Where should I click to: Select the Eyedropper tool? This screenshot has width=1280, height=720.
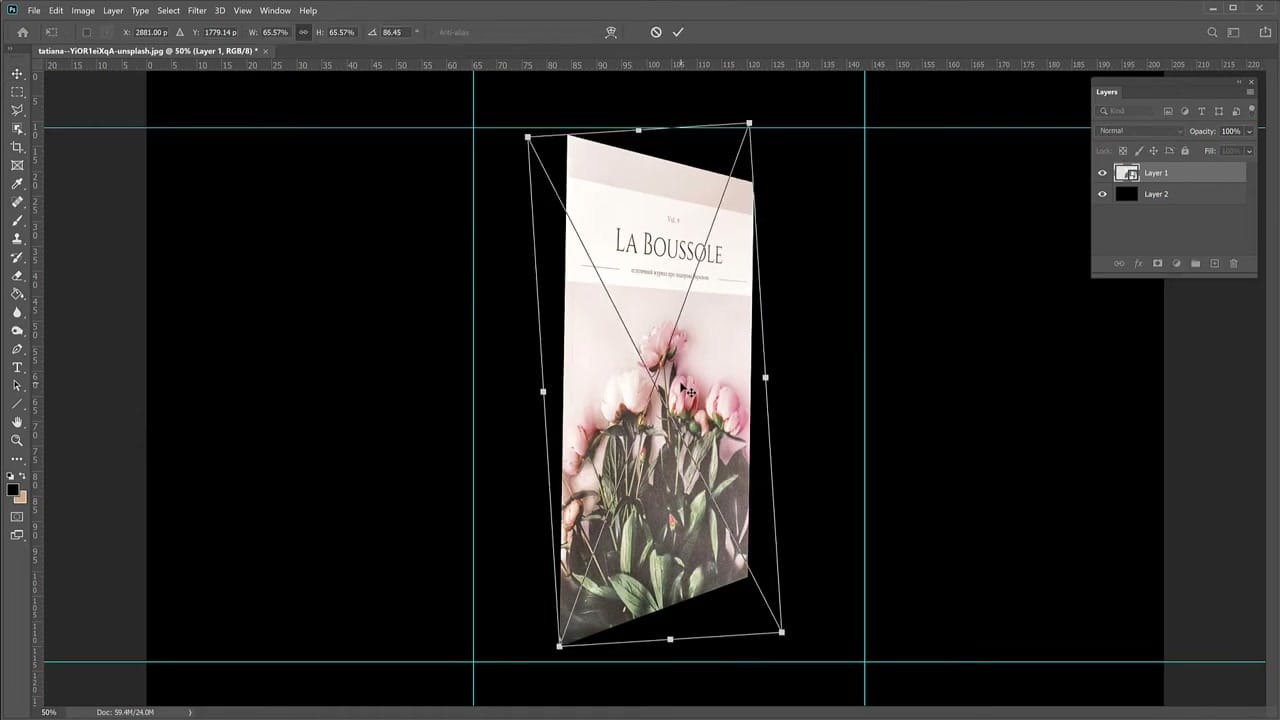17,184
